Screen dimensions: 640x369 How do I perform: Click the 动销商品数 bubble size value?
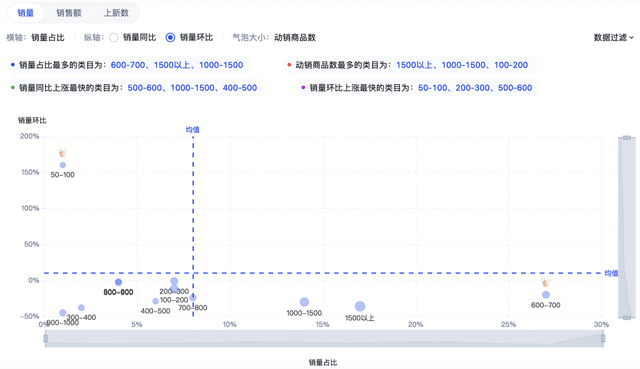coord(295,38)
